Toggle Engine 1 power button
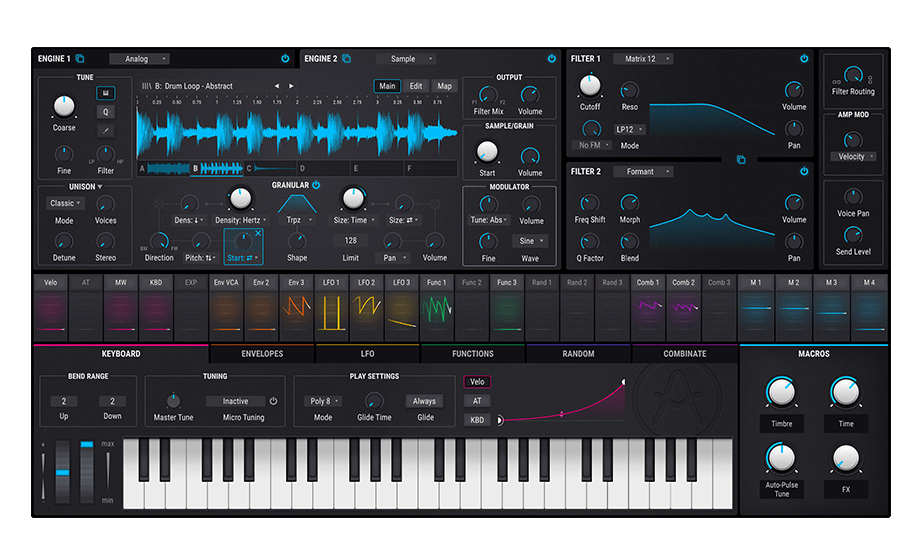The width and height of the screenshot is (921, 534). click(285, 59)
